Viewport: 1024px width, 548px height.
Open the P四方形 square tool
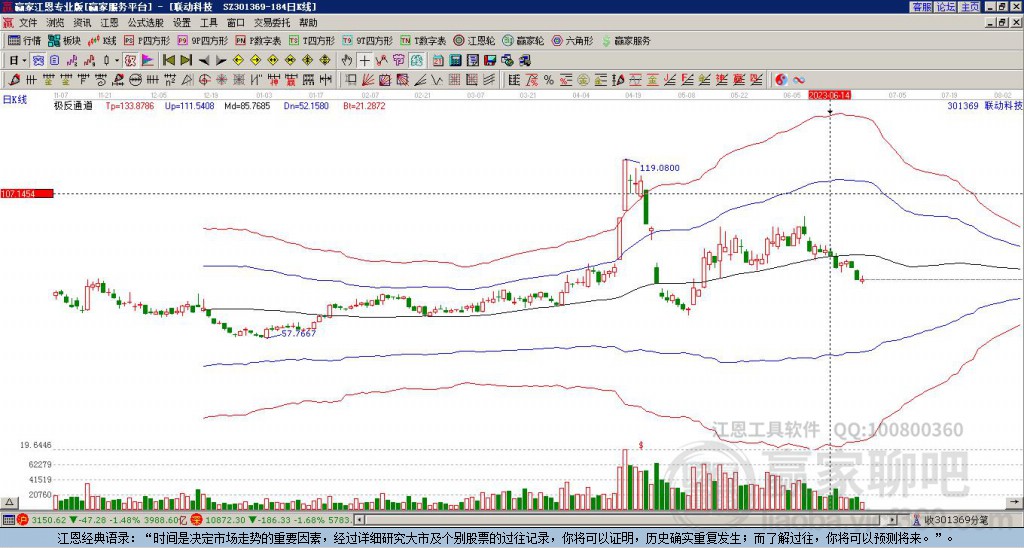click(147, 40)
